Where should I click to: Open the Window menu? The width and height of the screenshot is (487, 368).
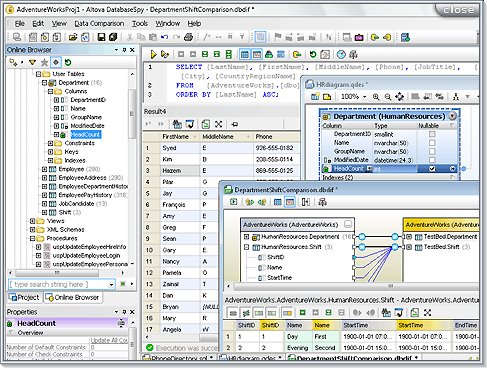(x=168, y=23)
